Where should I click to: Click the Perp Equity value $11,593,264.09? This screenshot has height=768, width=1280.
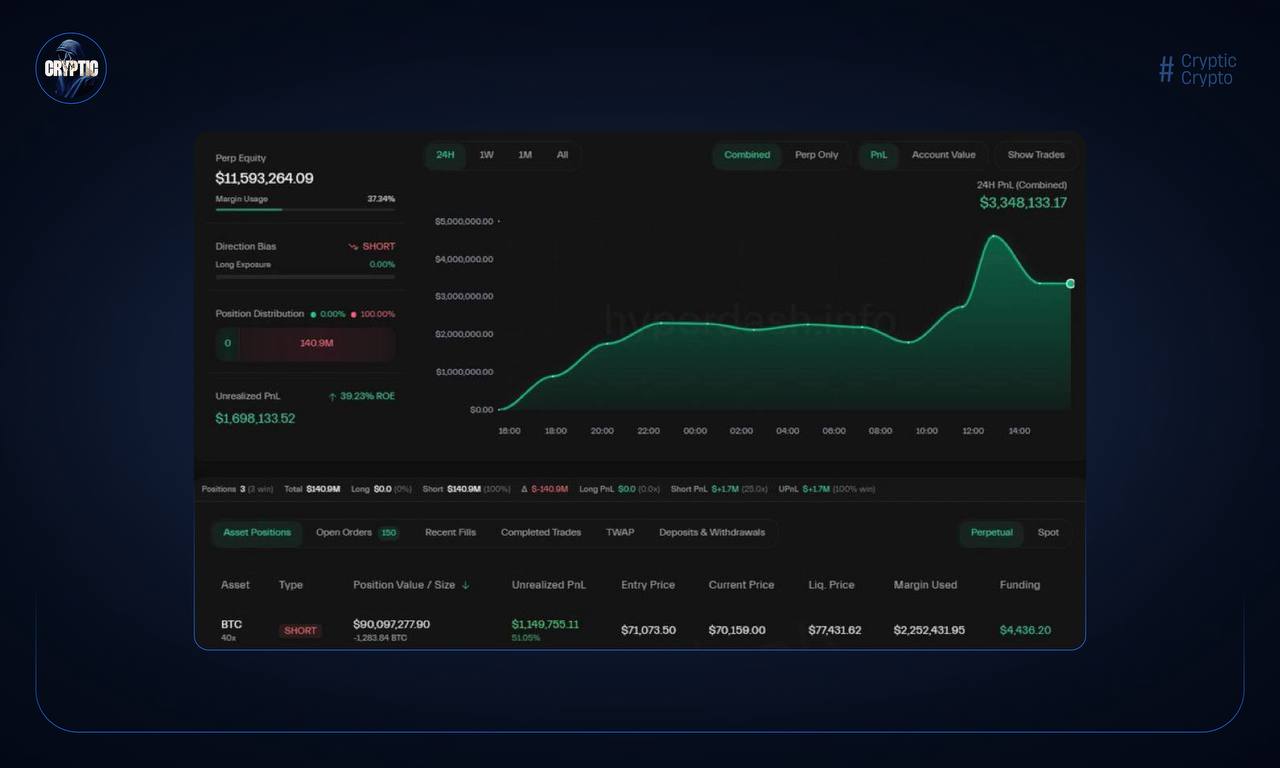(x=264, y=178)
